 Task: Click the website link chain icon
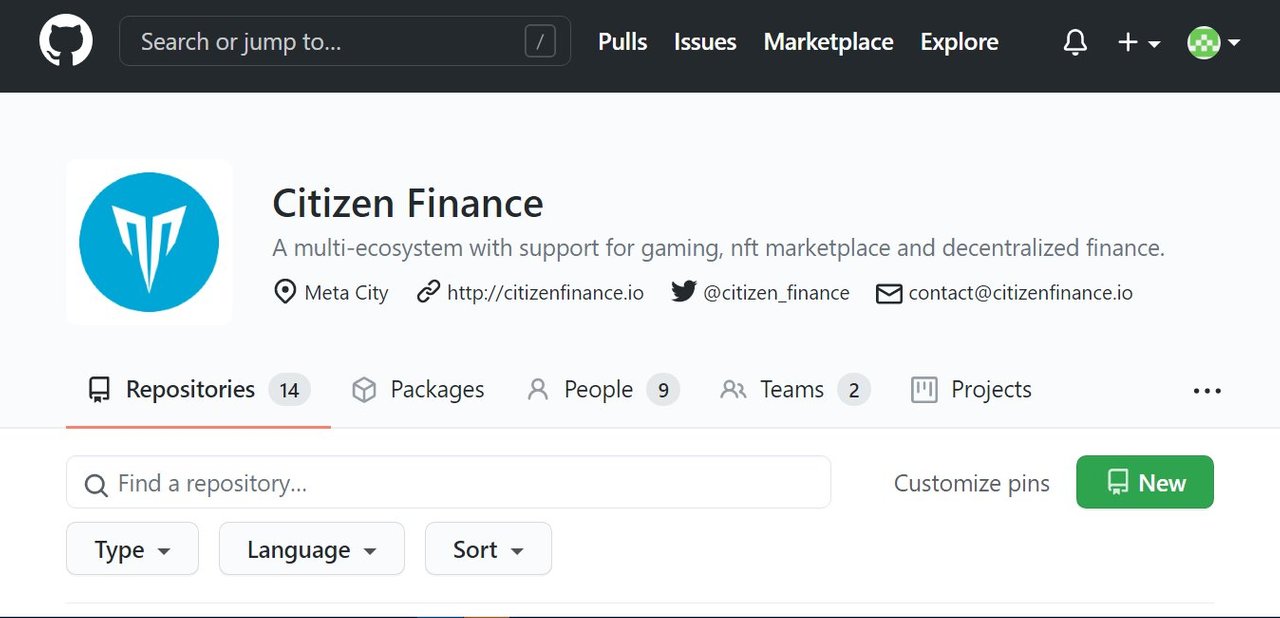click(428, 292)
